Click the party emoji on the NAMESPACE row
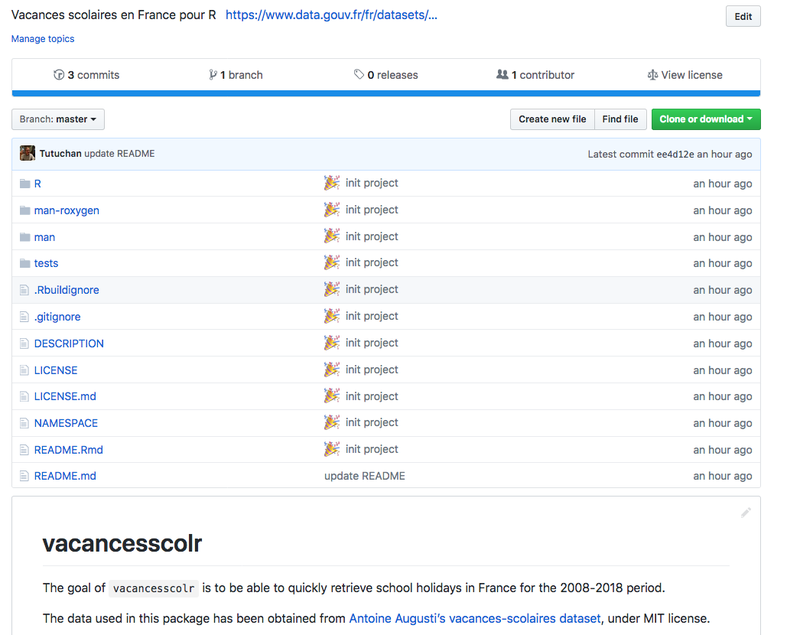 [332, 423]
